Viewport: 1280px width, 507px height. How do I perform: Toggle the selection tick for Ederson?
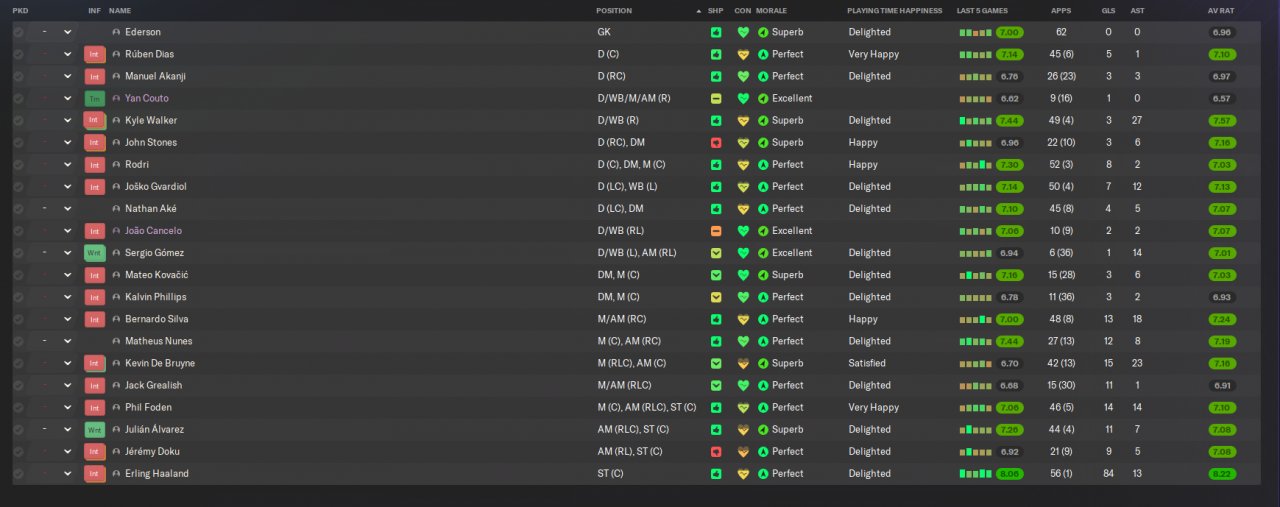click(x=18, y=32)
